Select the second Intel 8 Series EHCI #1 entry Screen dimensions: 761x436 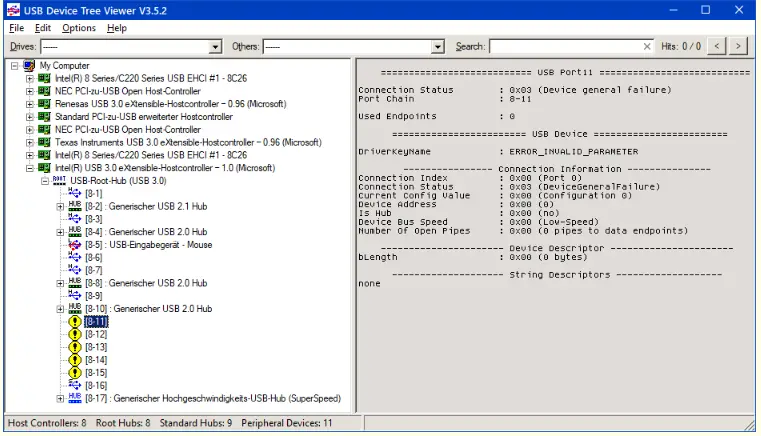point(151,155)
